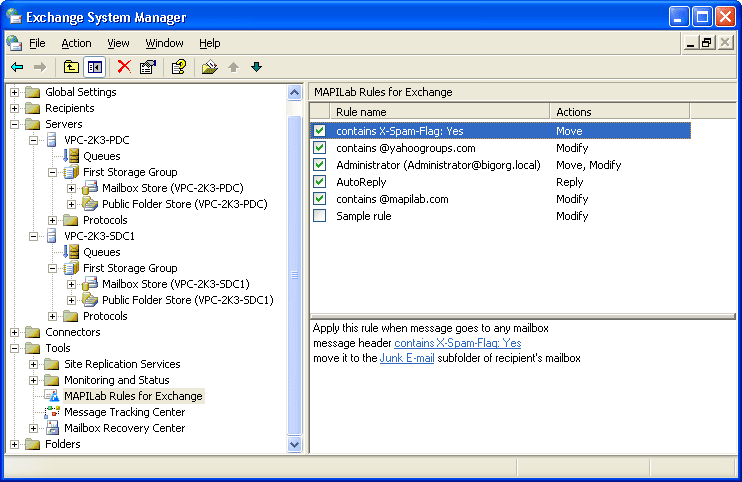Expand the Recipients node

coord(15,108)
